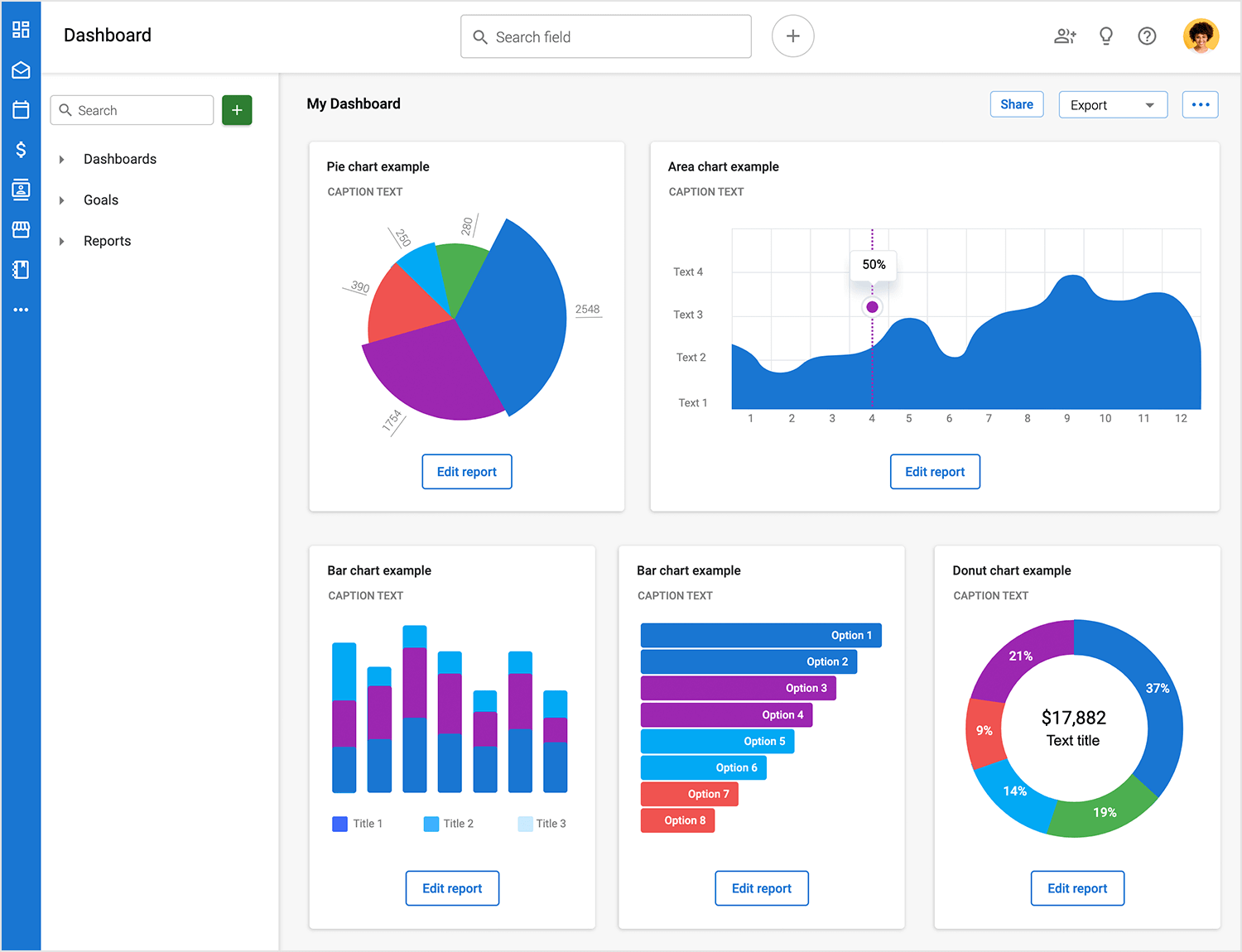Screen dimensions: 1242x952
Task: Click the green plus add button
Action: (237, 110)
